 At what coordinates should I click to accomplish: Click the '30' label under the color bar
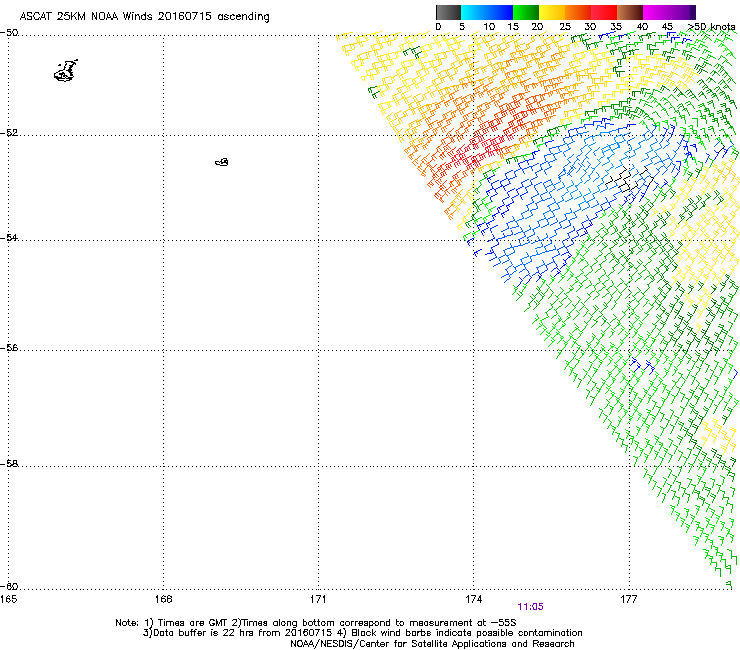tap(590, 27)
